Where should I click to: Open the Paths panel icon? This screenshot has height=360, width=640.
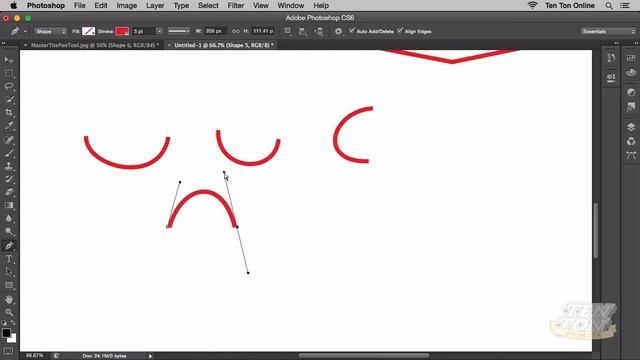[631, 156]
